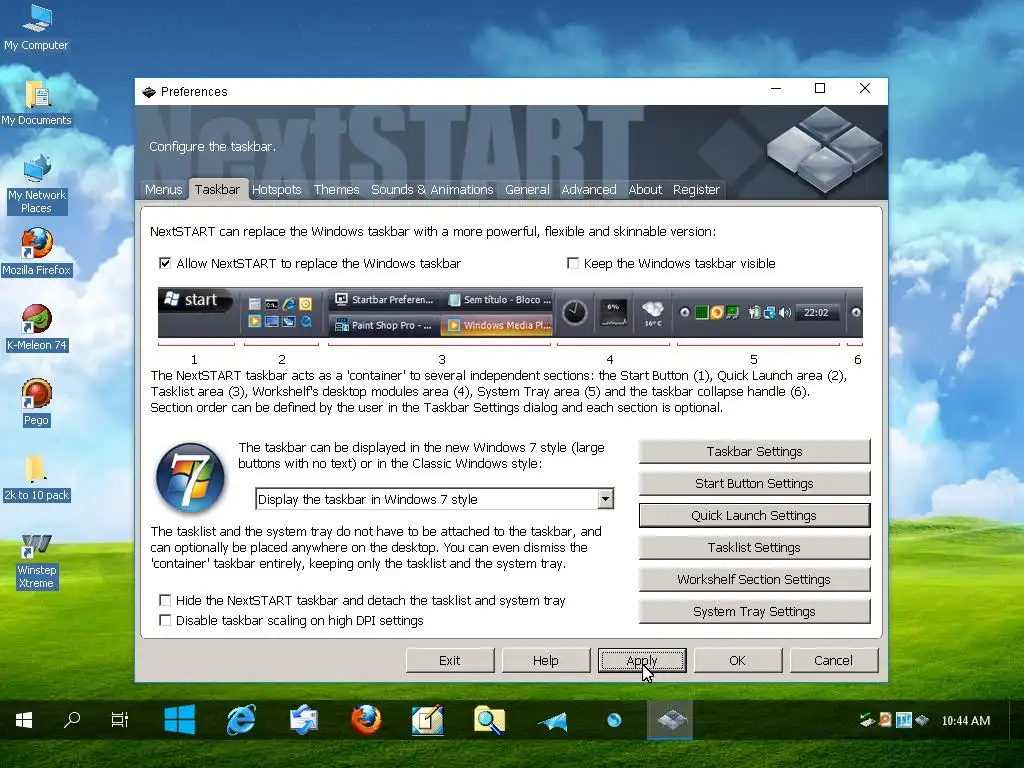
Task: Open Workshelf Section Settings
Action: click(754, 579)
